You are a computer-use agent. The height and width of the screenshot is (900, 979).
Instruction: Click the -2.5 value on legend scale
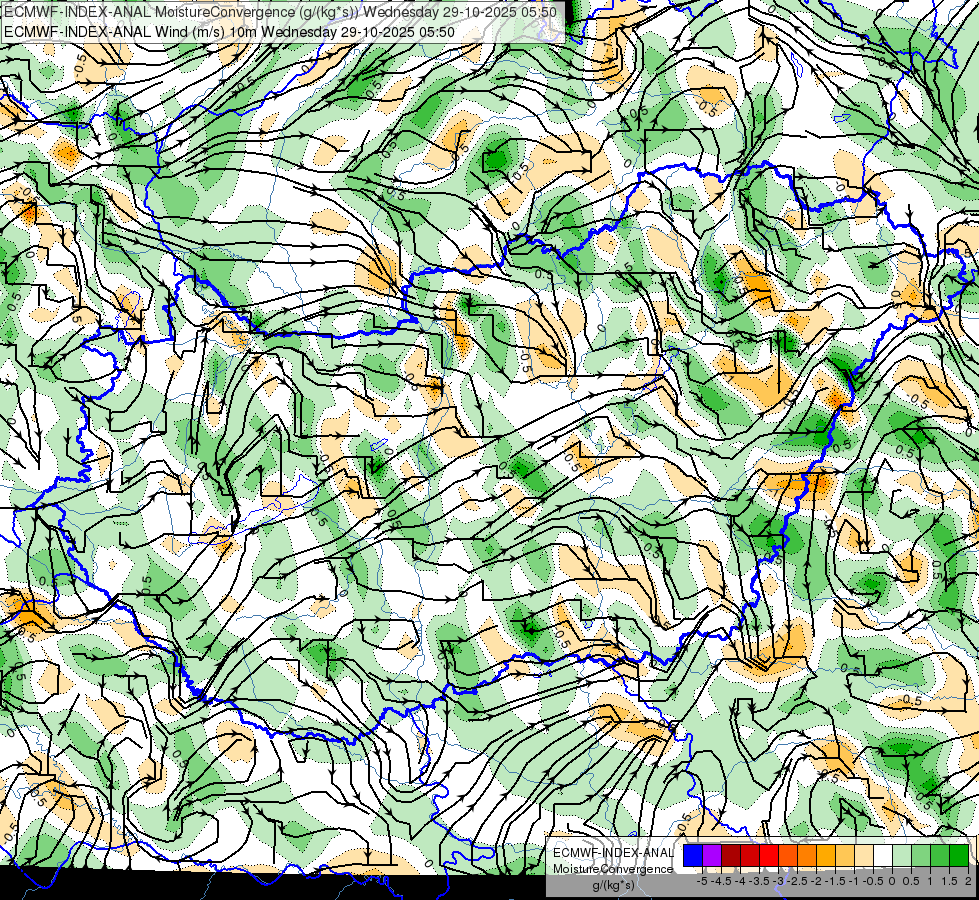tap(797, 881)
